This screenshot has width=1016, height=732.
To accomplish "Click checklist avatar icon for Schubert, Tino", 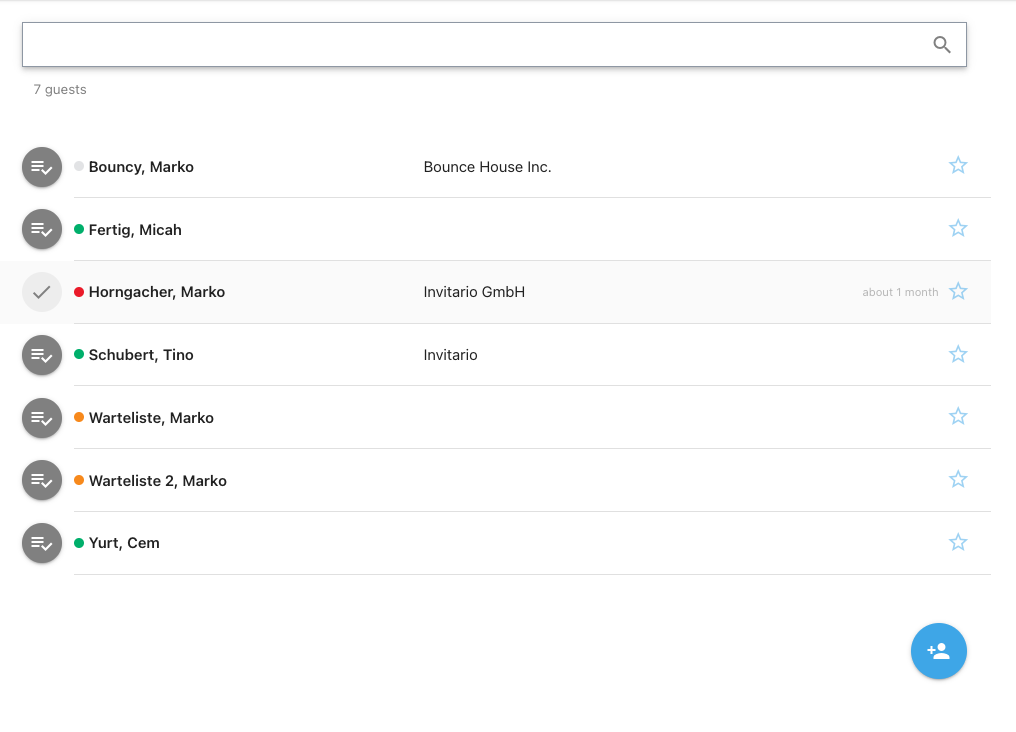I will (x=42, y=355).
